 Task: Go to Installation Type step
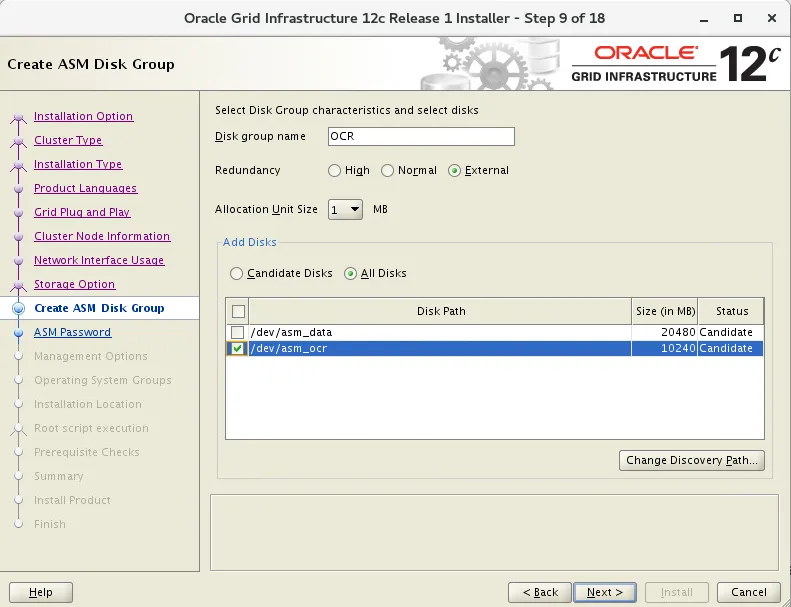(x=78, y=164)
